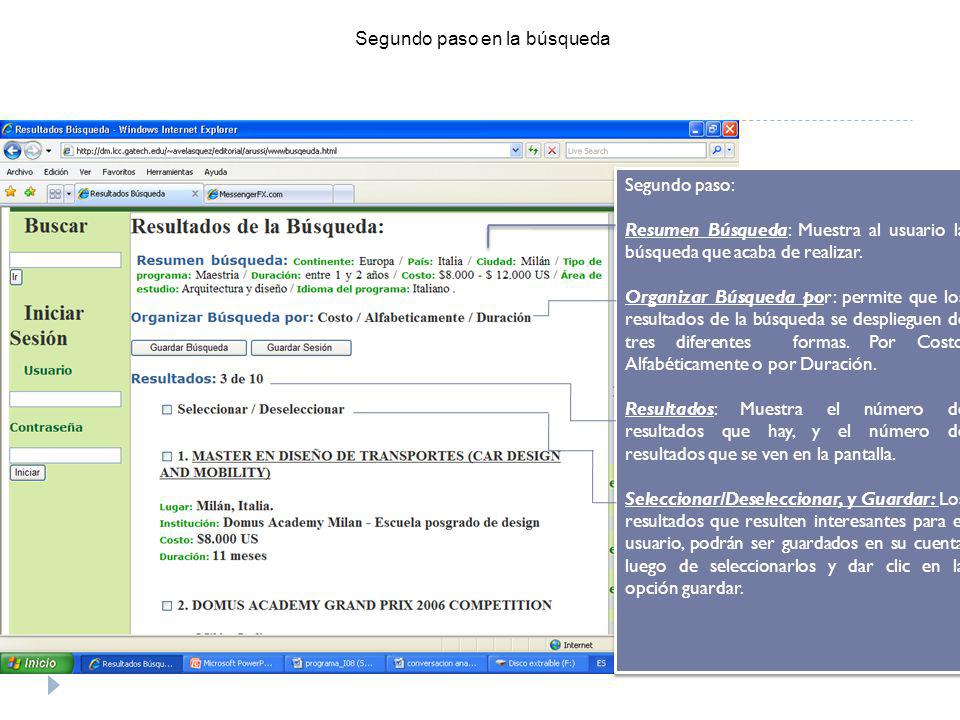
Task: Open Domus Academy Grand Prix 2006 Competition
Action: pyautogui.click(x=372, y=606)
